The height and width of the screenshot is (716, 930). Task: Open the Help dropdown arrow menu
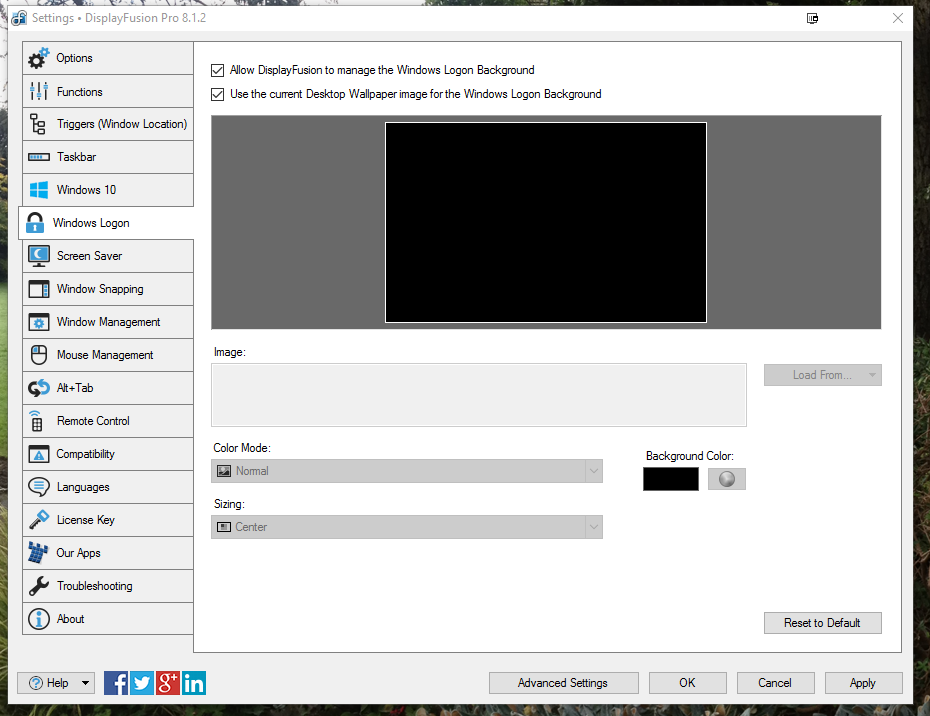(85, 683)
